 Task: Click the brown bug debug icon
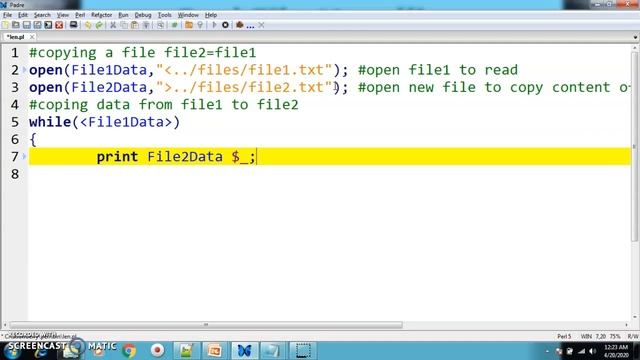pos(240,25)
